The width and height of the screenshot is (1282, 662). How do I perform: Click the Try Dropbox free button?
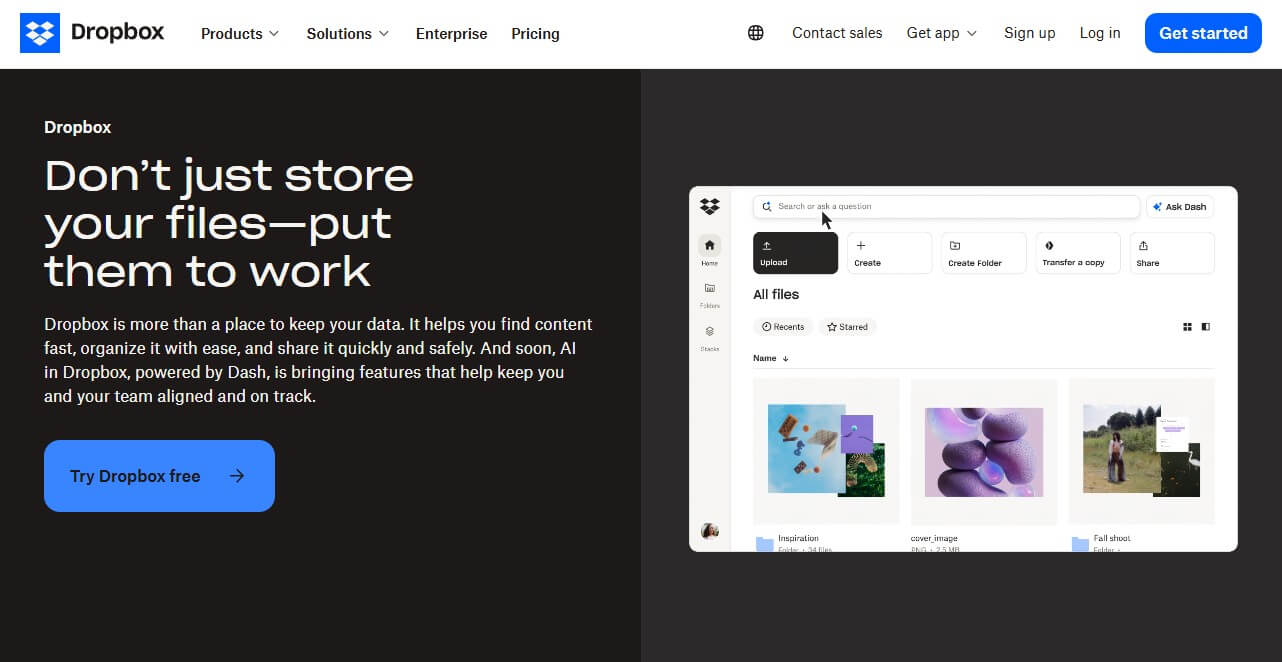[158, 476]
